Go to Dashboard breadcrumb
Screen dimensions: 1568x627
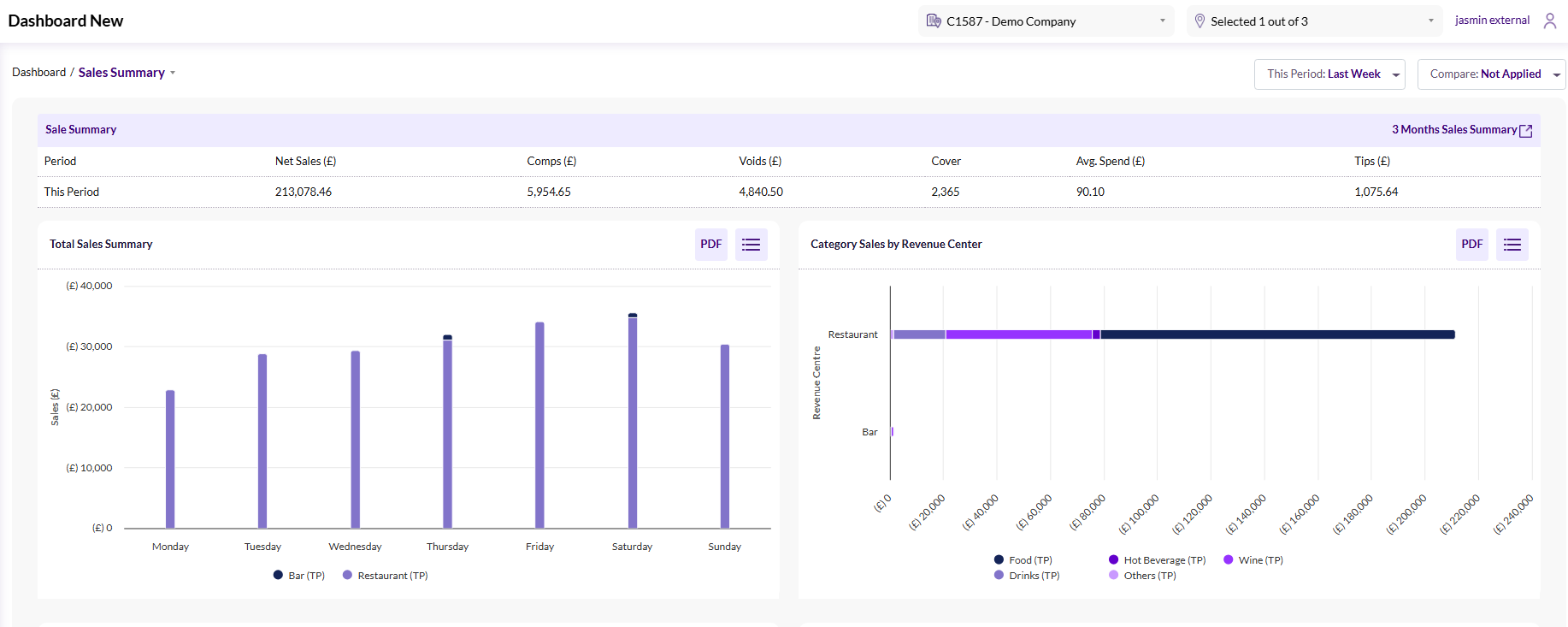(x=38, y=73)
